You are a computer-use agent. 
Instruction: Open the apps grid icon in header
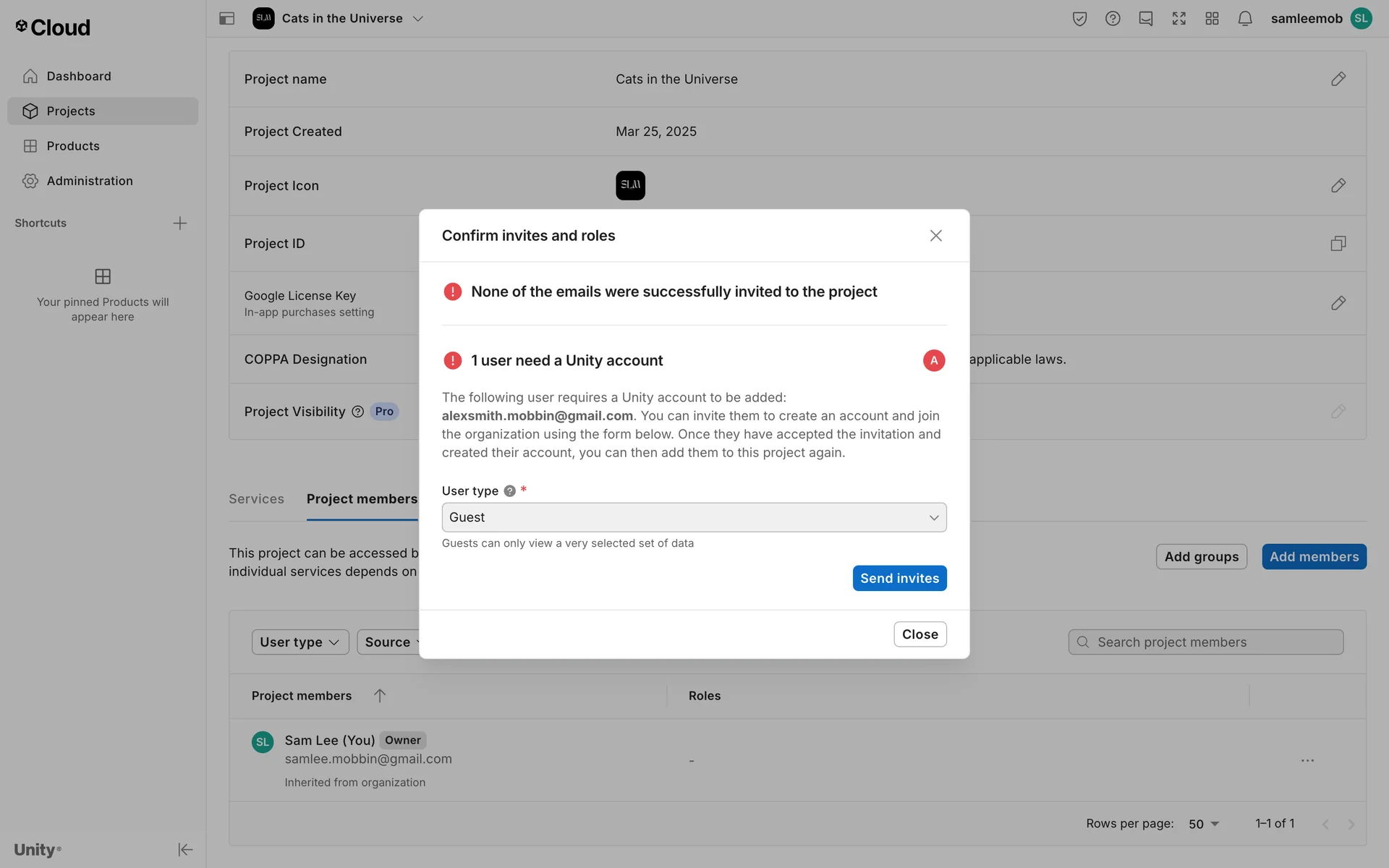point(1212,19)
